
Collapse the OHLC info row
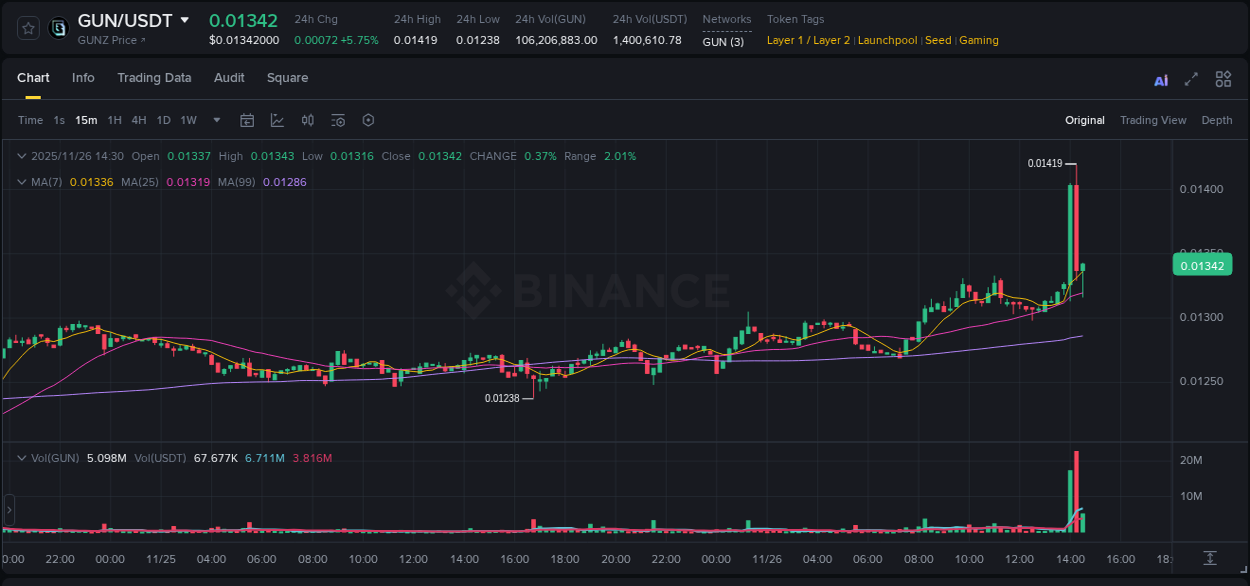22,156
